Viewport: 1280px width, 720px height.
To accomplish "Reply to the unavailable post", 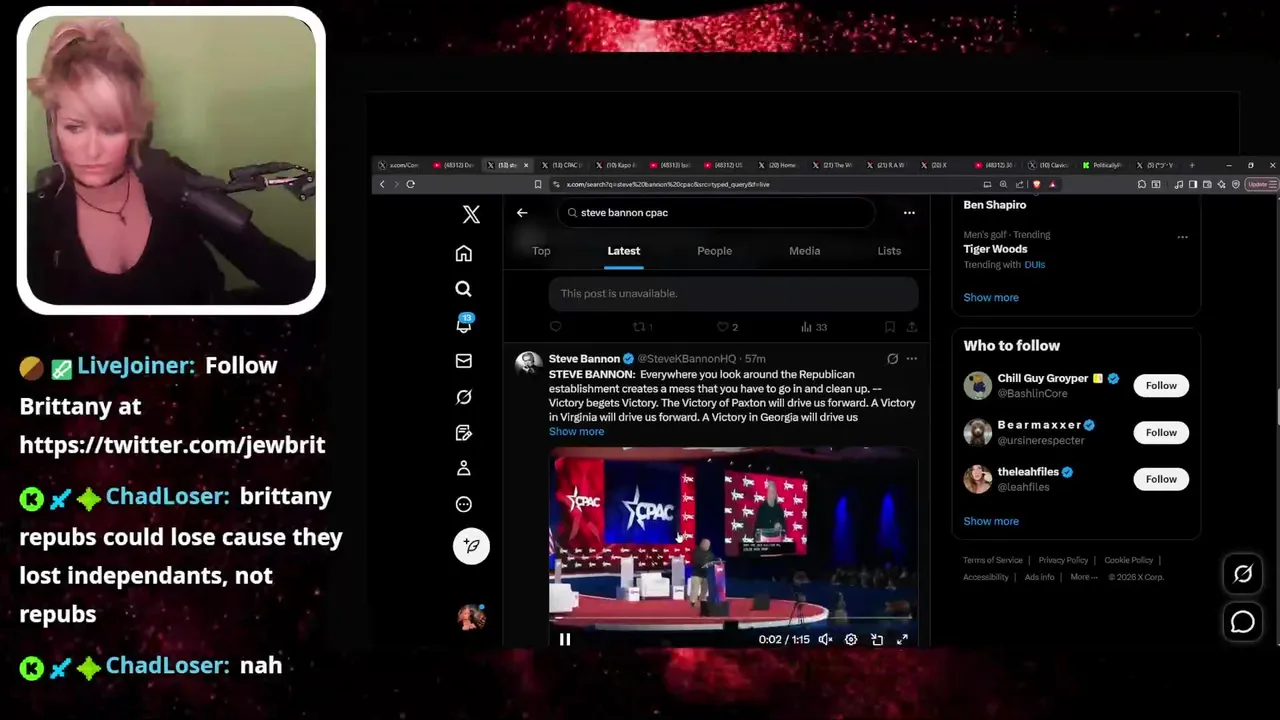I will point(556,327).
